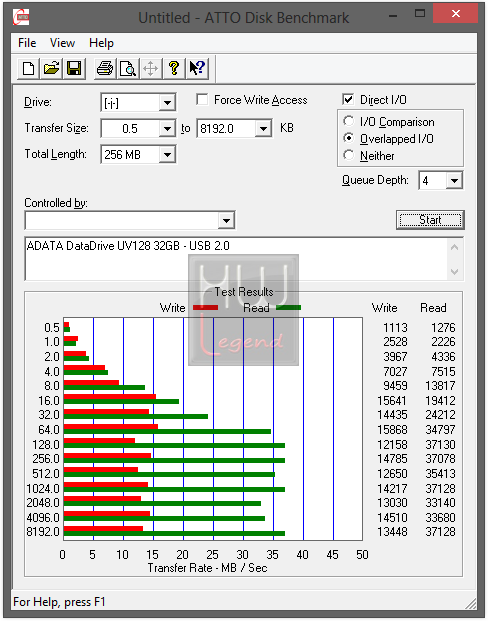
Task: Click the move crosshair toolbar icon
Action: tap(151, 69)
